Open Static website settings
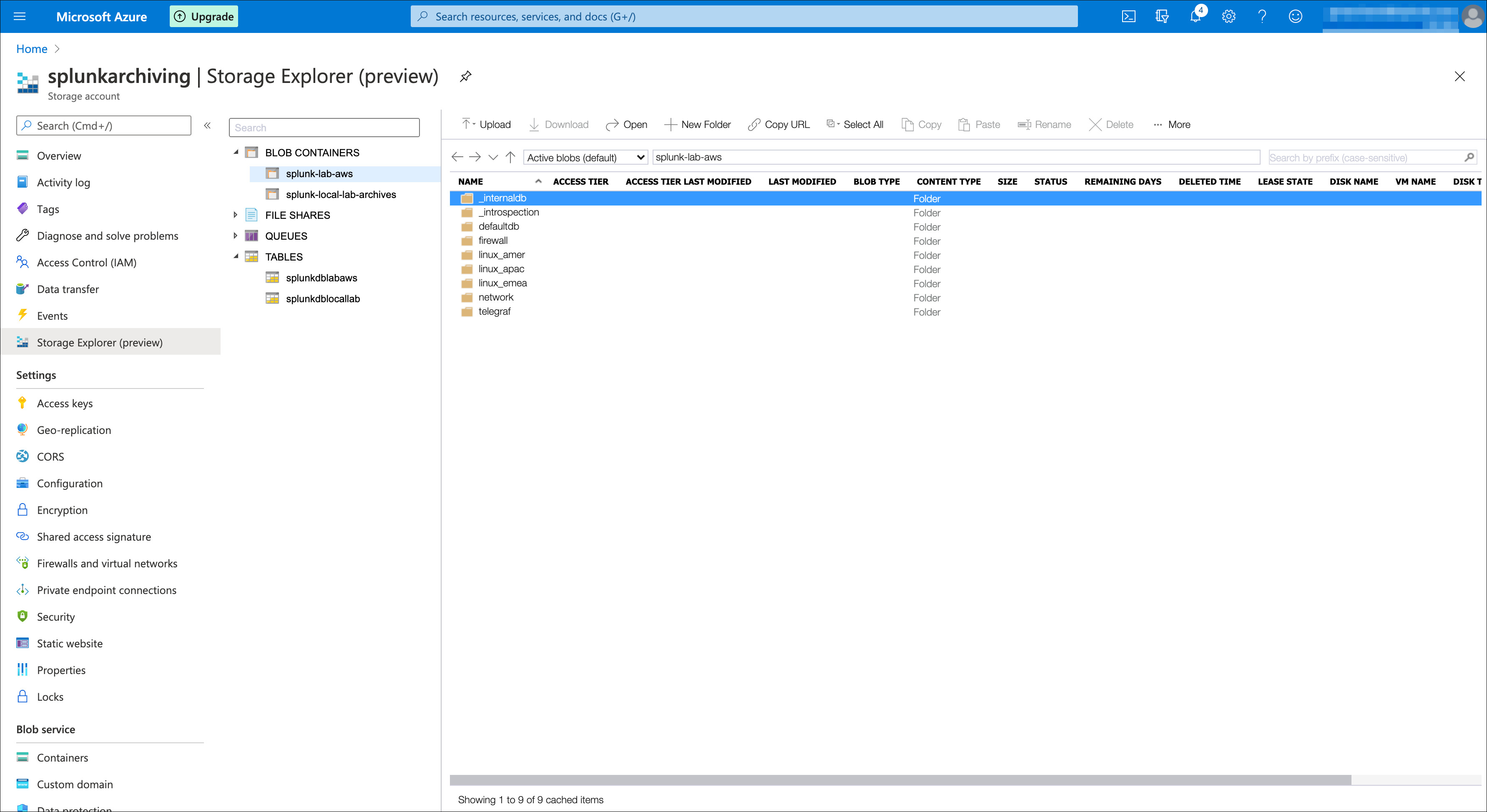The image size is (1487, 812). tap(70, 644)
